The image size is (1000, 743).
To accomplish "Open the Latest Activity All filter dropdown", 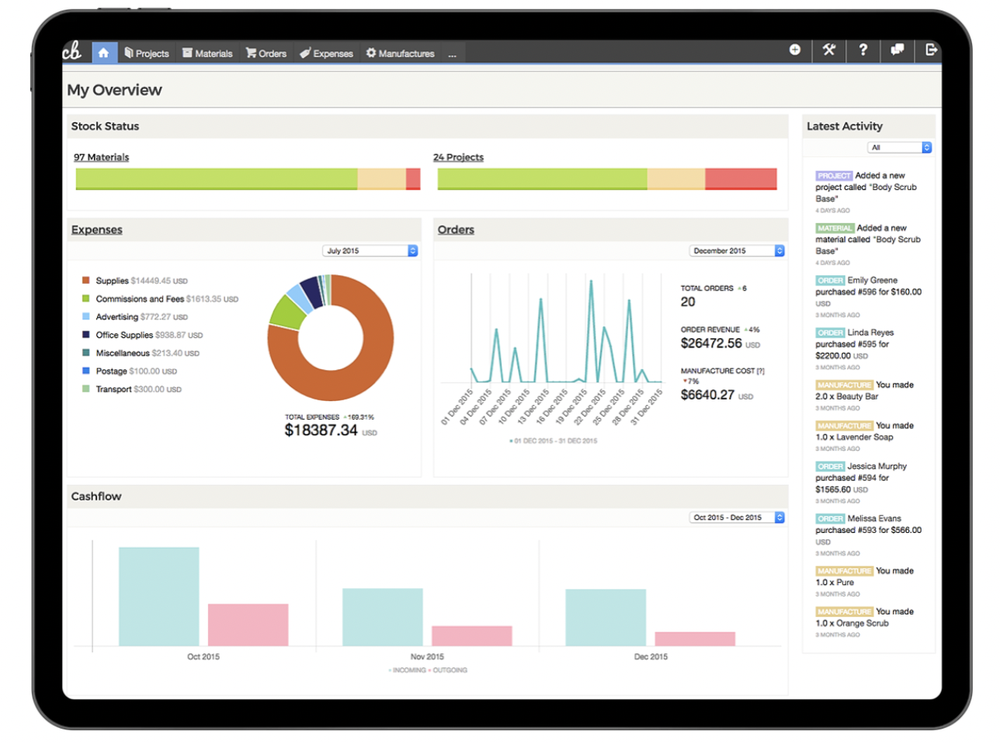I will 900,147.
